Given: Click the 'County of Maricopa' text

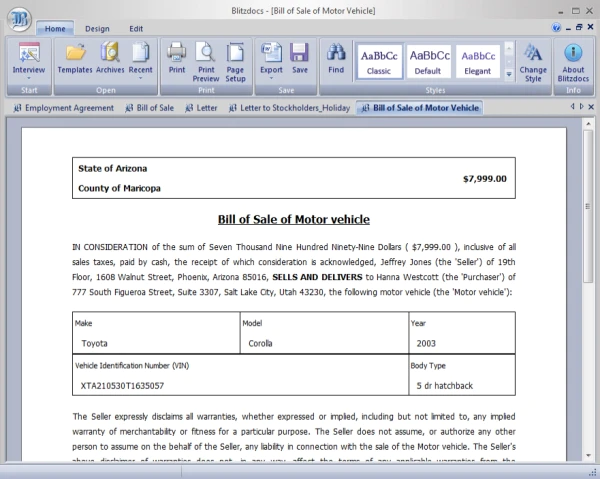Looking at the screenshot, I should tap(119, 188).
